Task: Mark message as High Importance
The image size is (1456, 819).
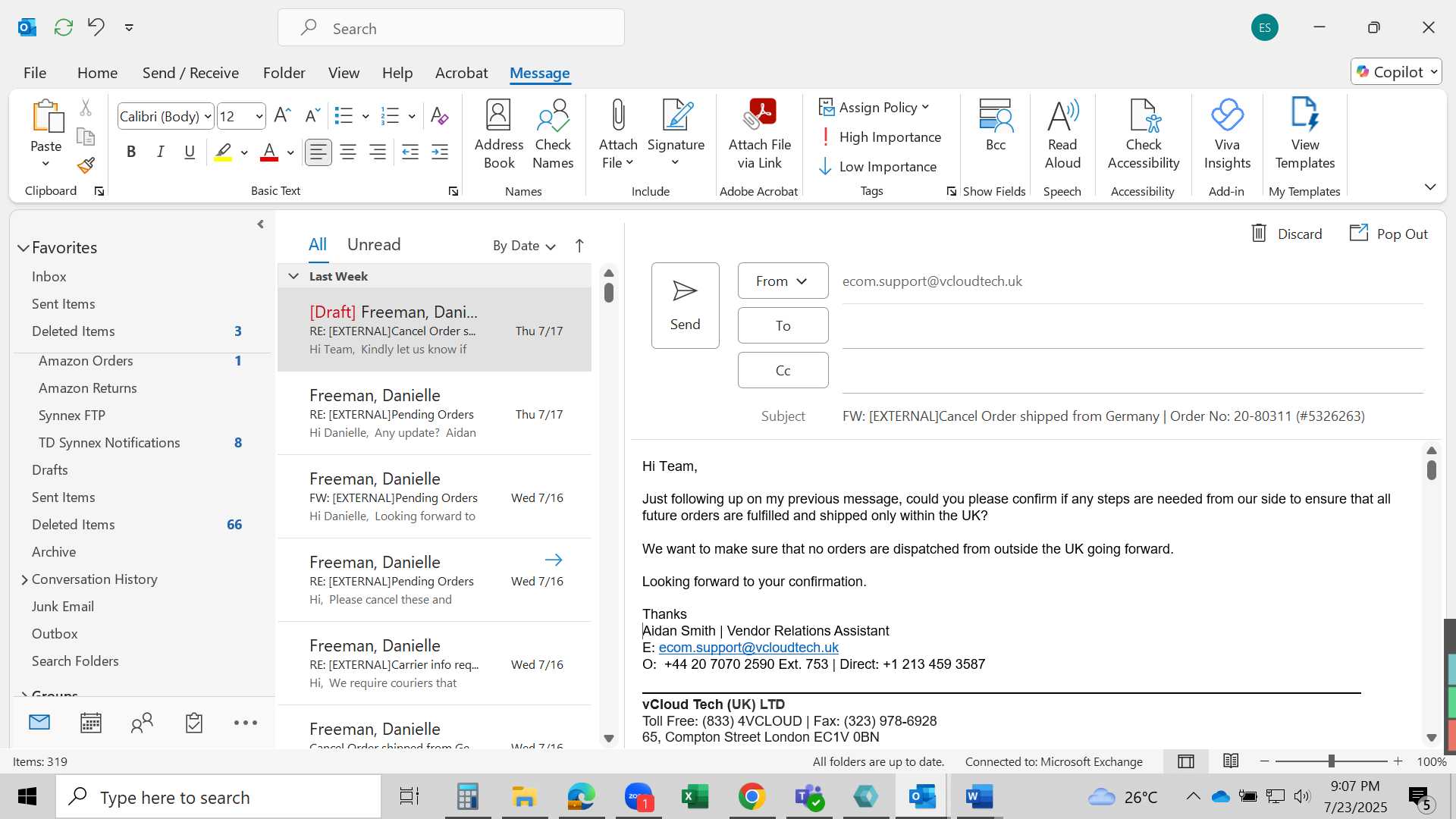Action: tap(880, 137)
